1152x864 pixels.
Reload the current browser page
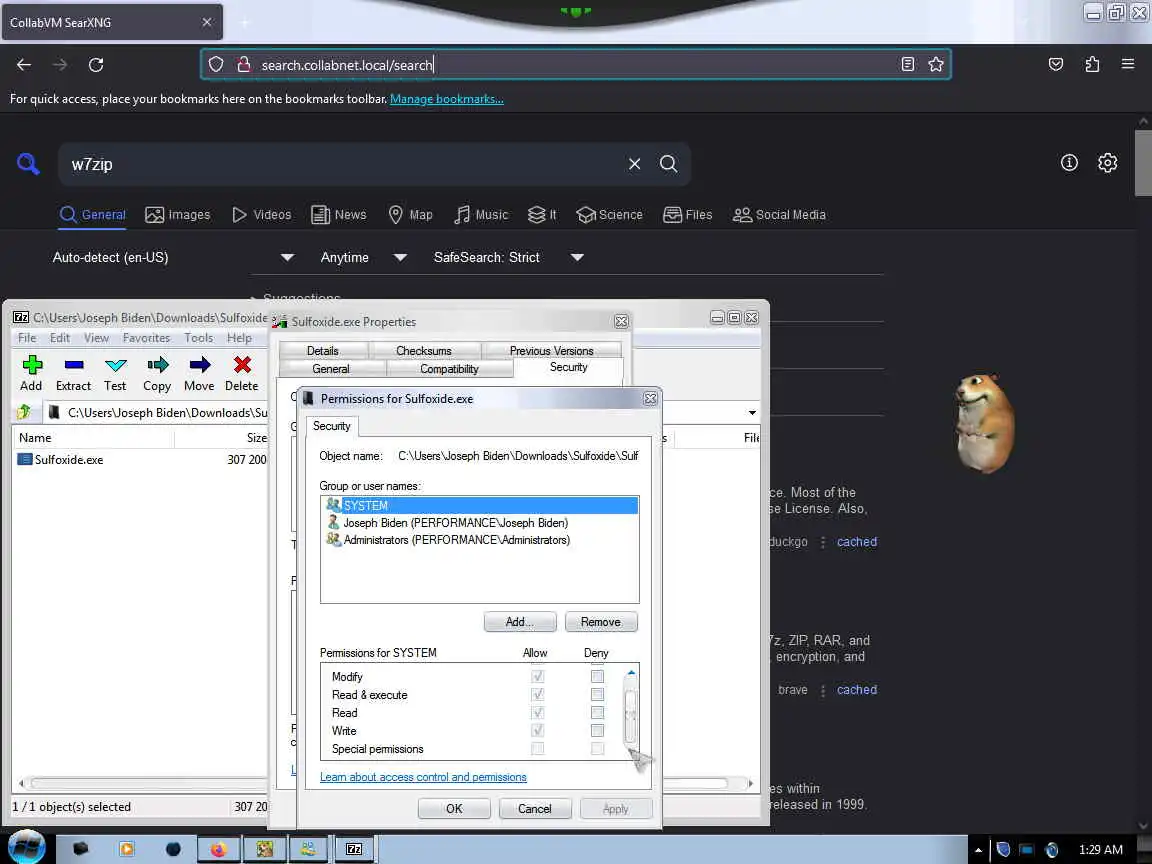coord(96,65)
